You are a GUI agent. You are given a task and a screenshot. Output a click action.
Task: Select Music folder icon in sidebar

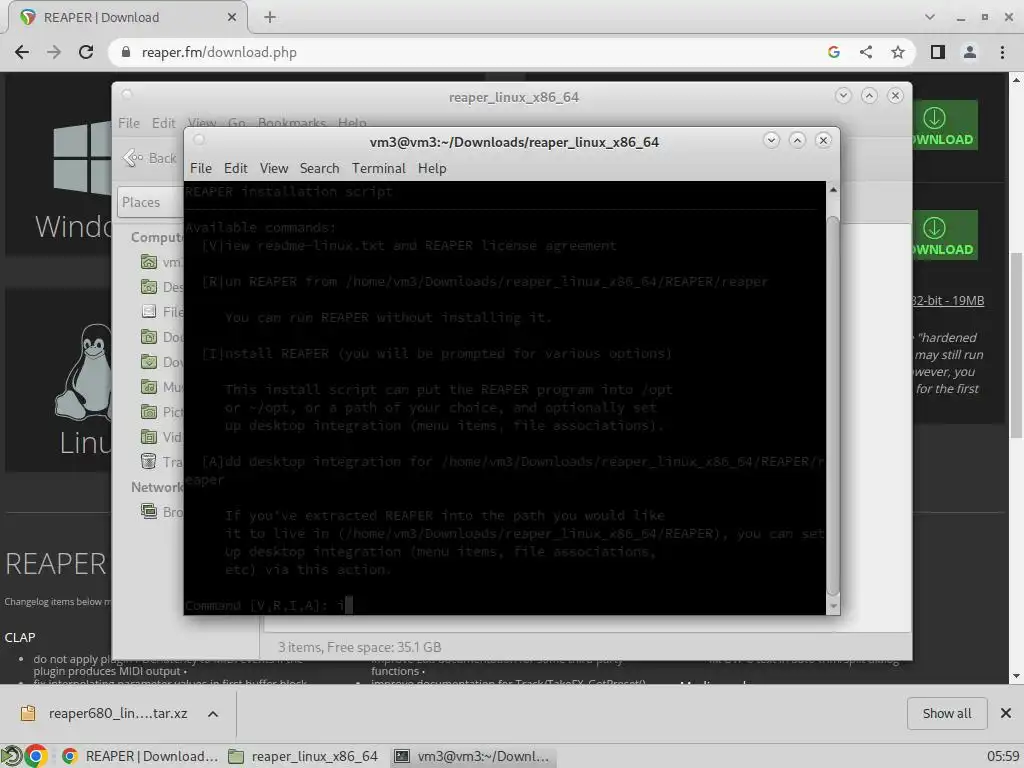click(149, 387)
